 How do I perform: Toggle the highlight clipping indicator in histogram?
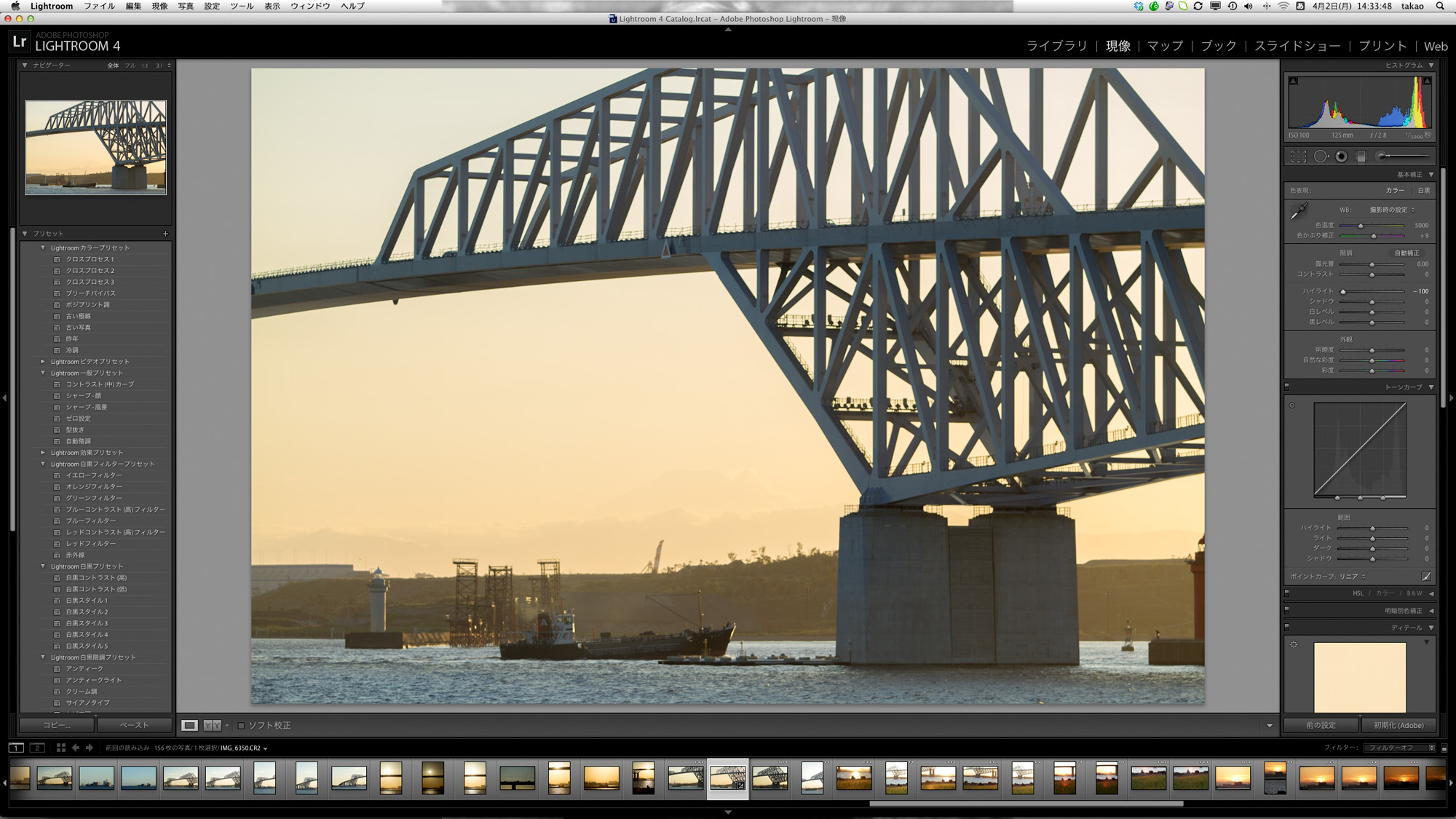coord(1427,81)
